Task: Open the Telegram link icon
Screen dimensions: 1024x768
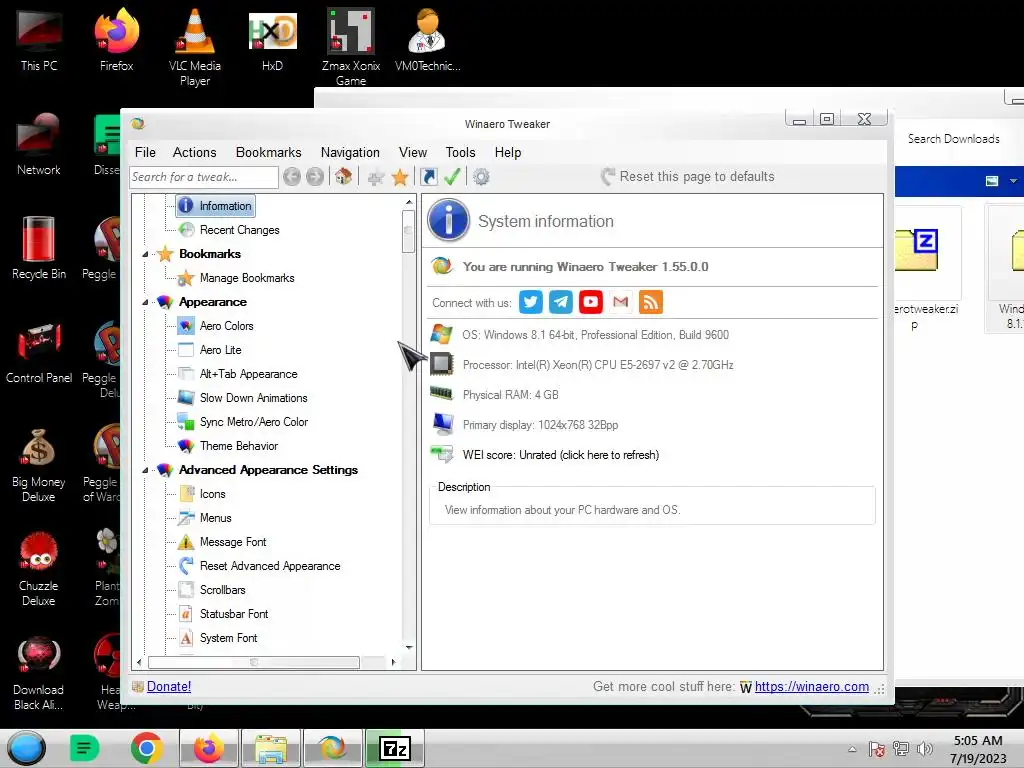Action: [x=561, y=302]
